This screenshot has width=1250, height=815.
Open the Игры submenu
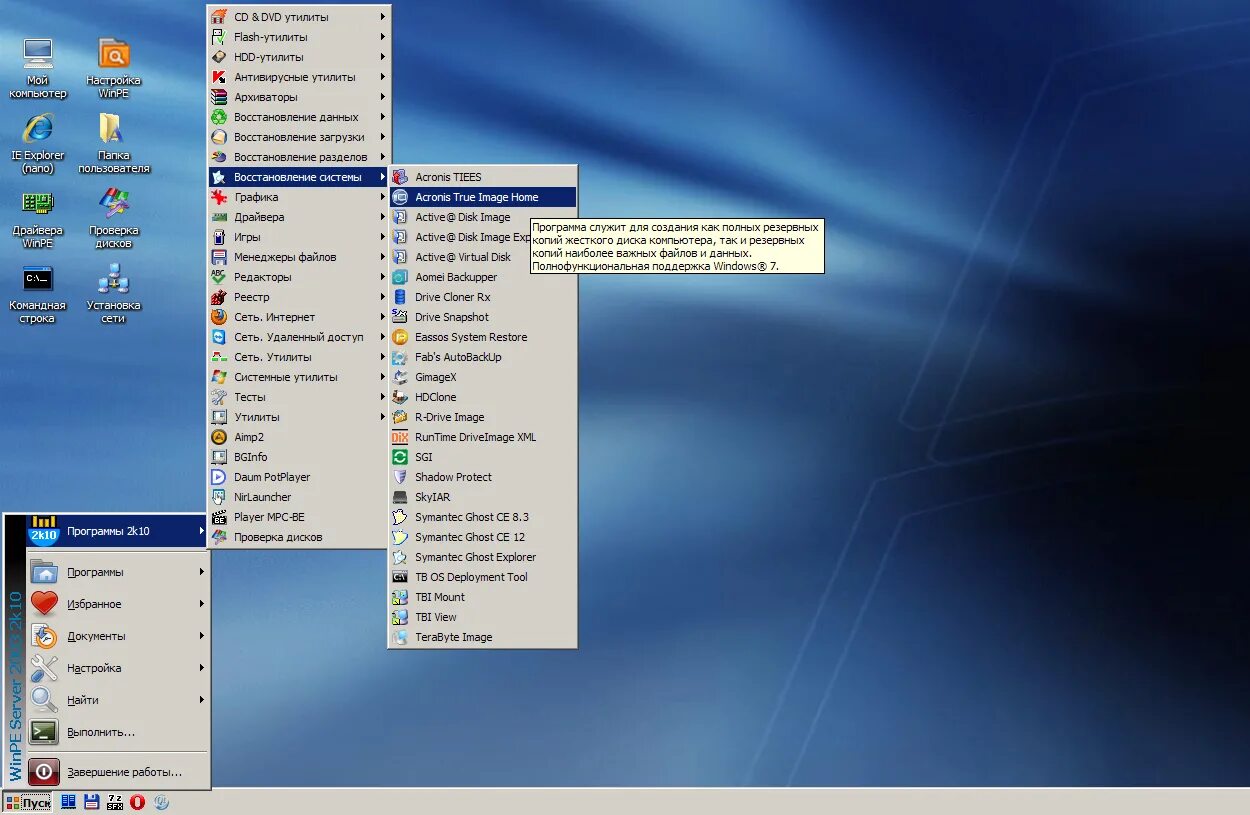click(298, 237)
